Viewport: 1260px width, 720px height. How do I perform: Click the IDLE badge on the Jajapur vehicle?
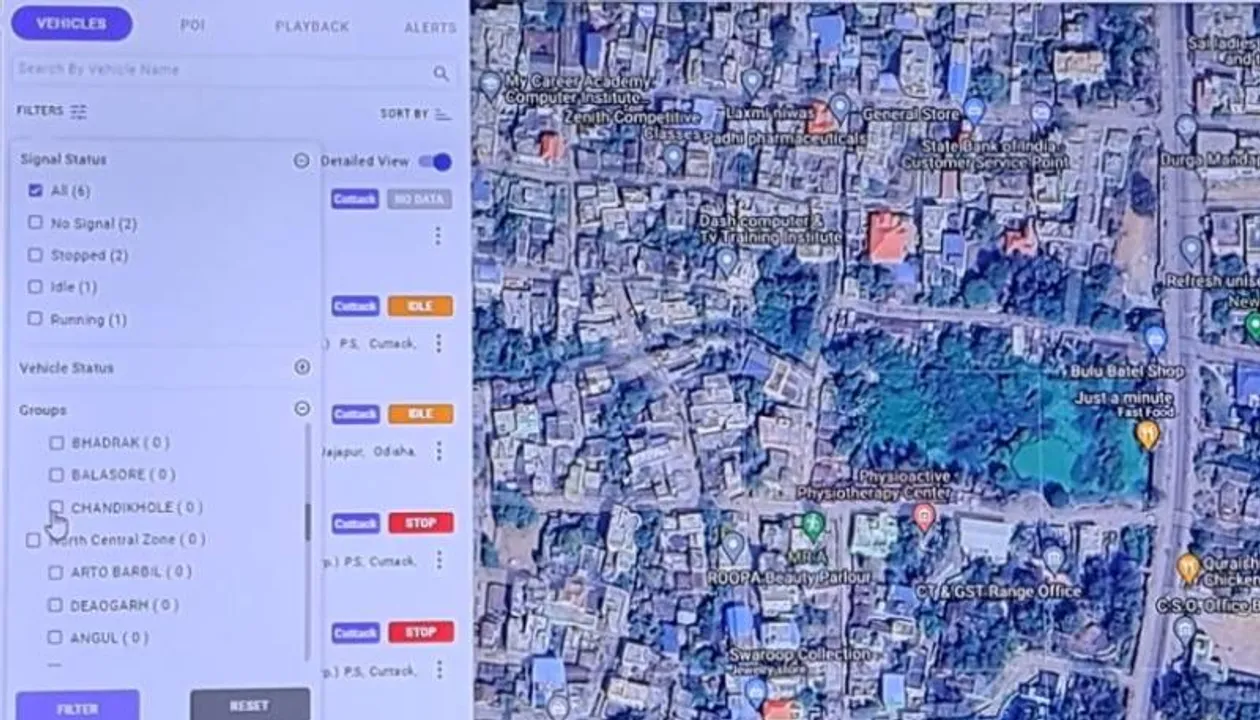(421, 414)
